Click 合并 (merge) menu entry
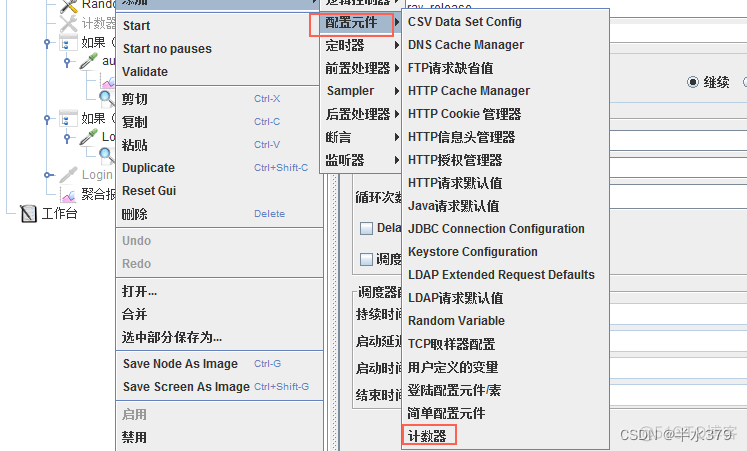 click(x=219, y=314)
